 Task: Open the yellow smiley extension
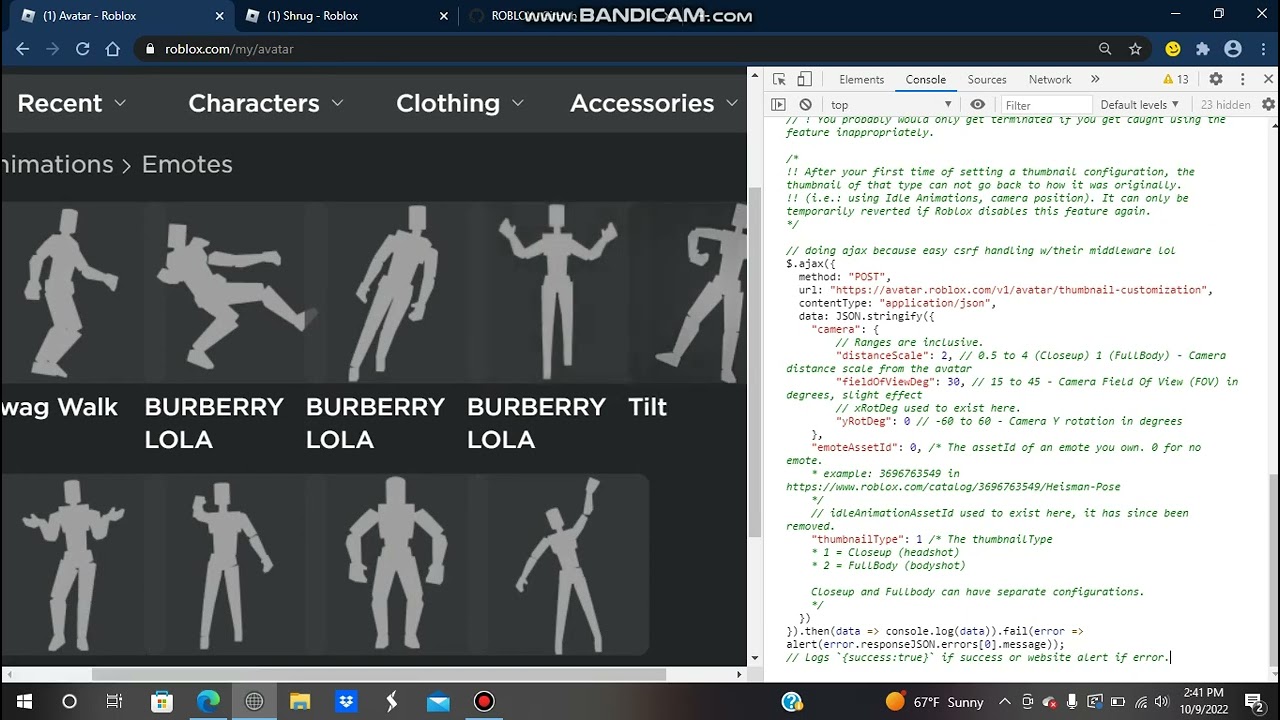(1173, 49)
